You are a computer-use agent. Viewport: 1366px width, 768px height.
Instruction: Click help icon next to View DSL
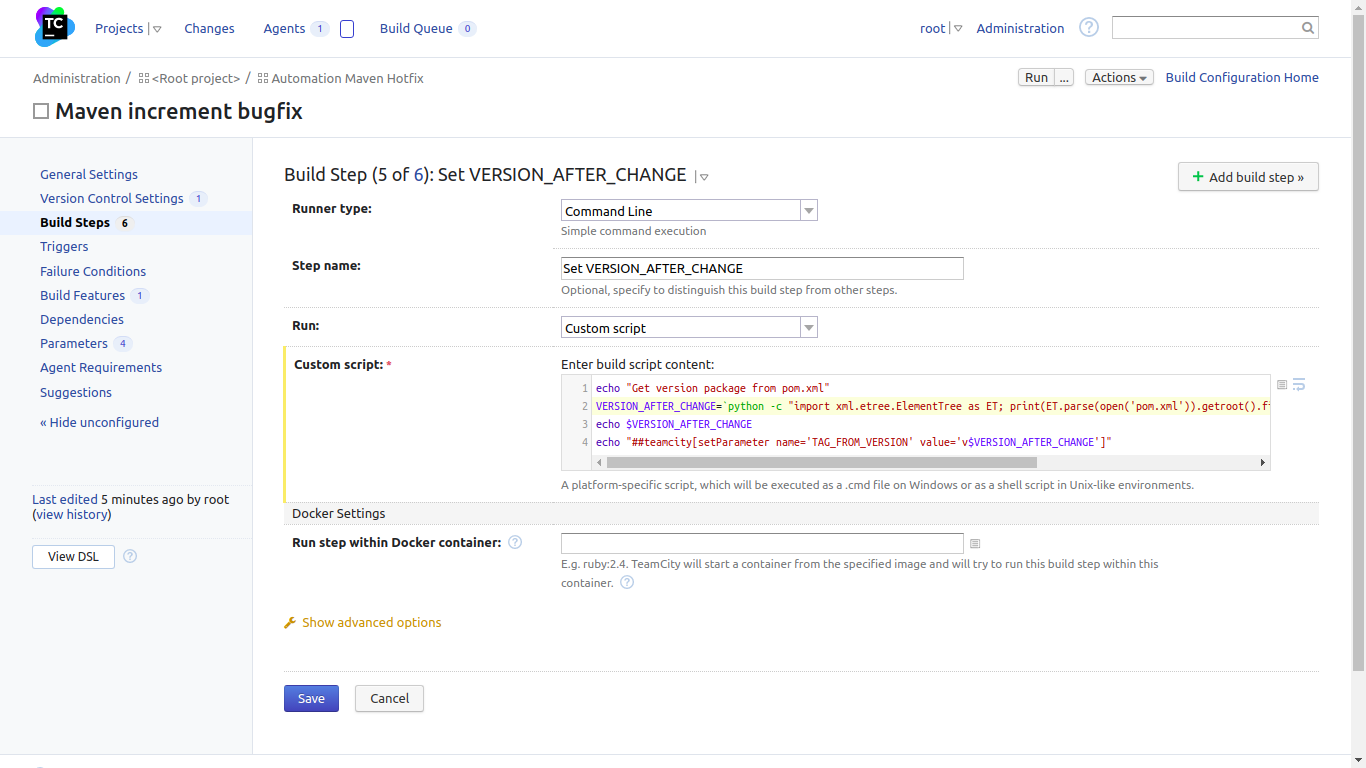coord(130,556)
